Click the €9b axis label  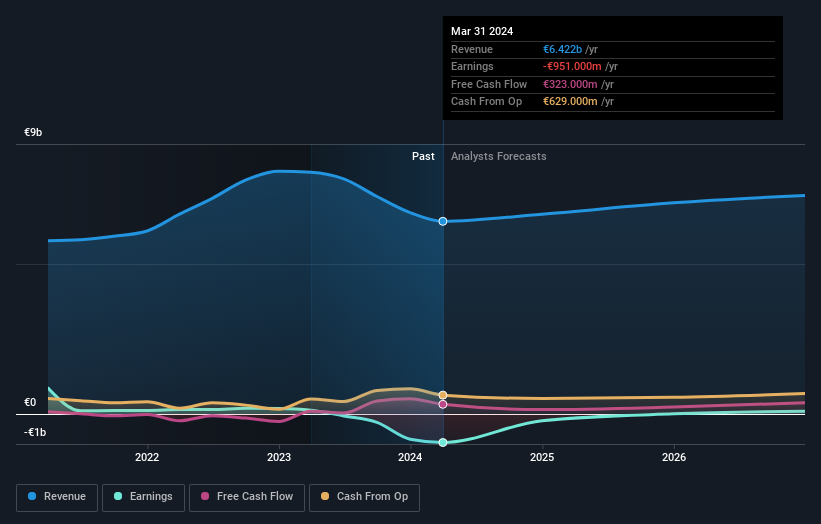[x=33, y=132]
